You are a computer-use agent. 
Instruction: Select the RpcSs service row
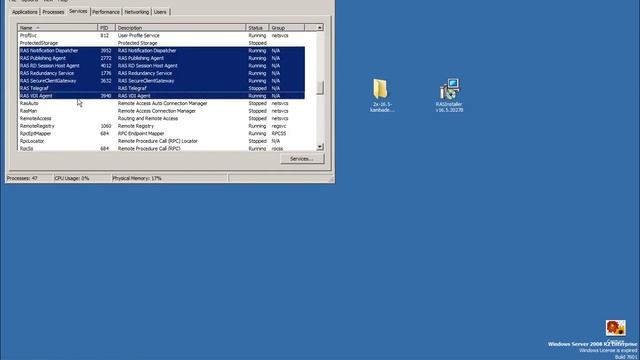[x=162, y=148]
